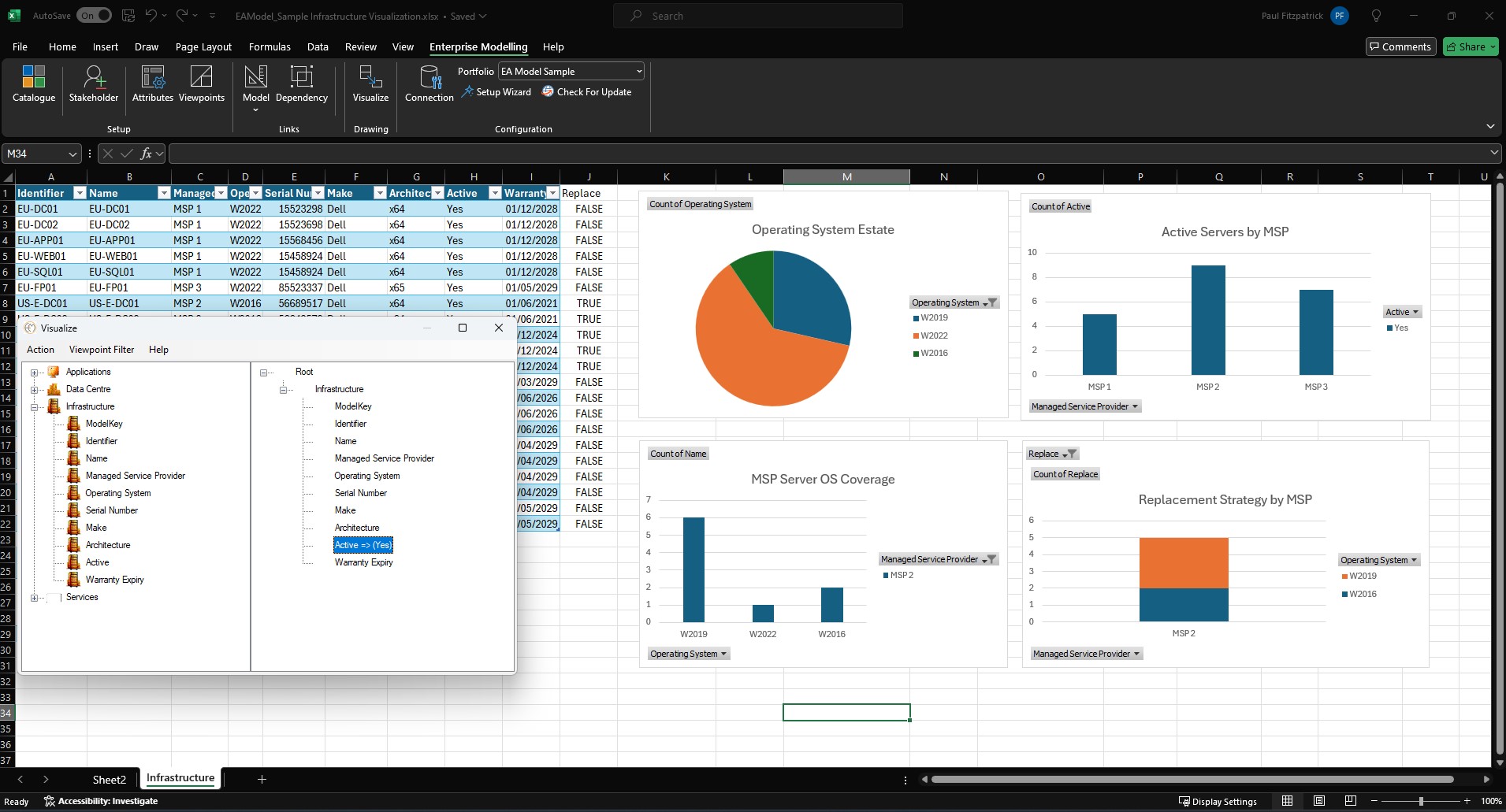Select Warranty Expiry in the right tree
The width and height of the screenshot is (1506, 812).
pos(364,562)
